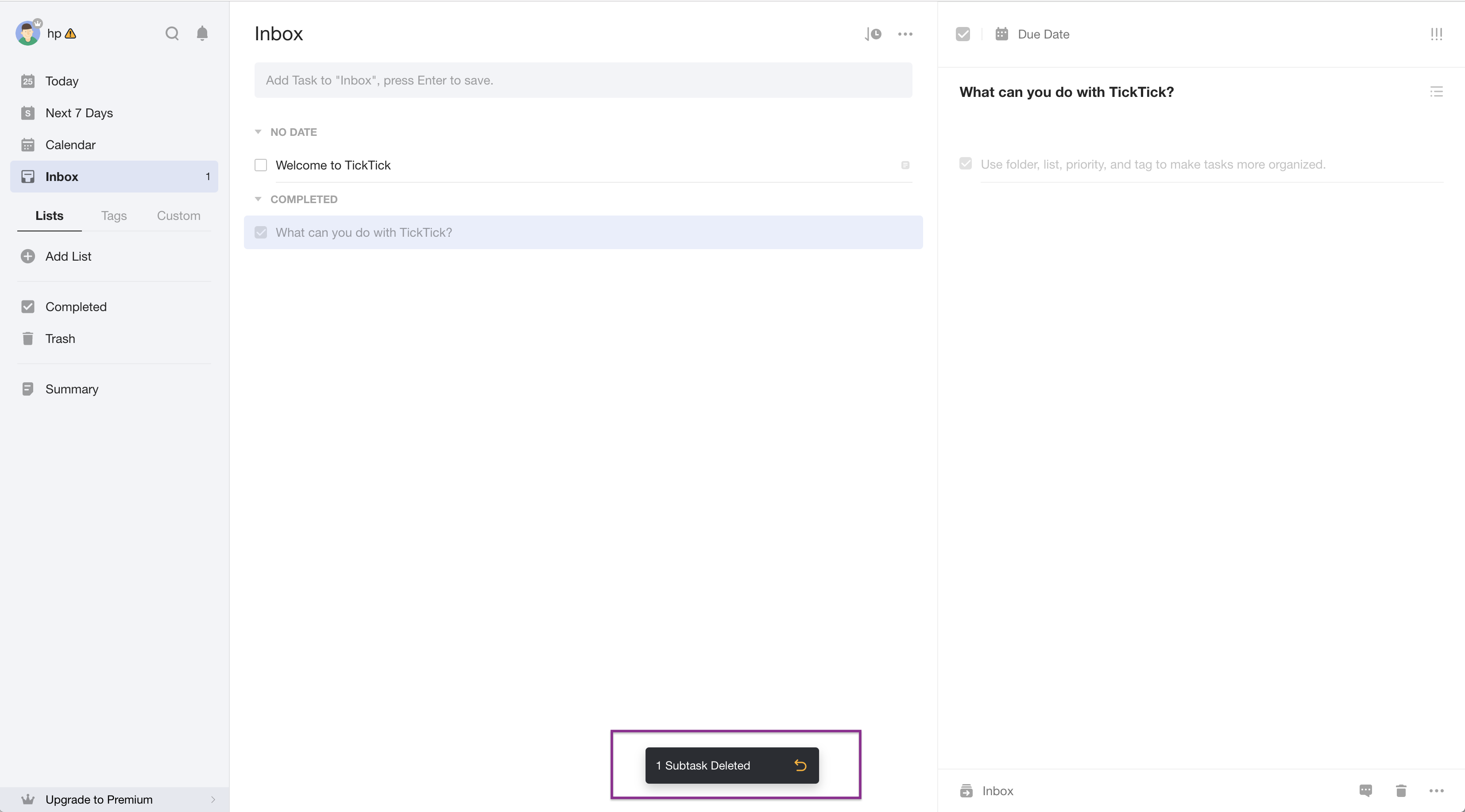
Task: Focus the Add Task to Inbox field
Action: (x=583, y=80)
